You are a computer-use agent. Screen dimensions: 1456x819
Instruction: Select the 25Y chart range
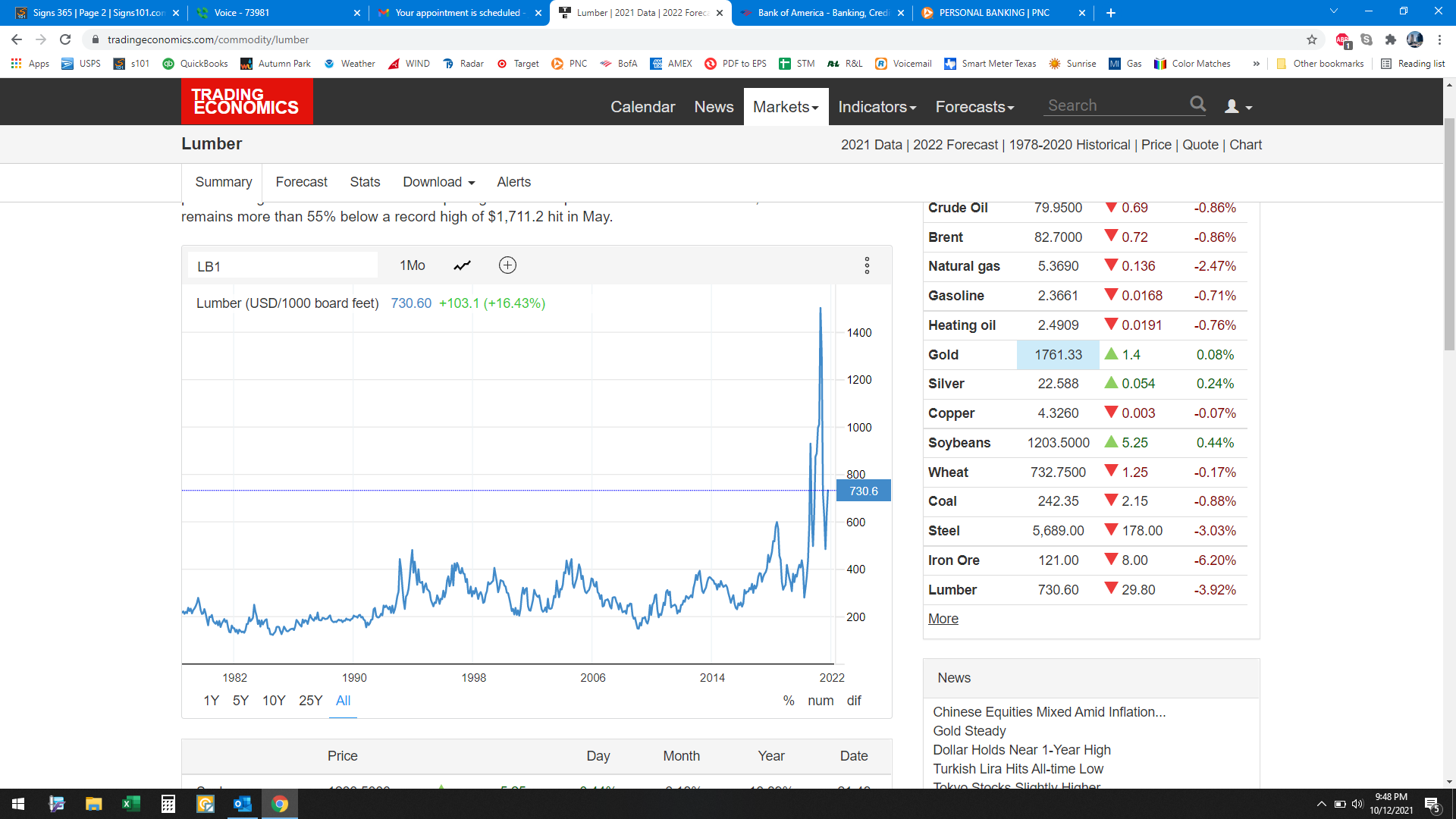311,701
